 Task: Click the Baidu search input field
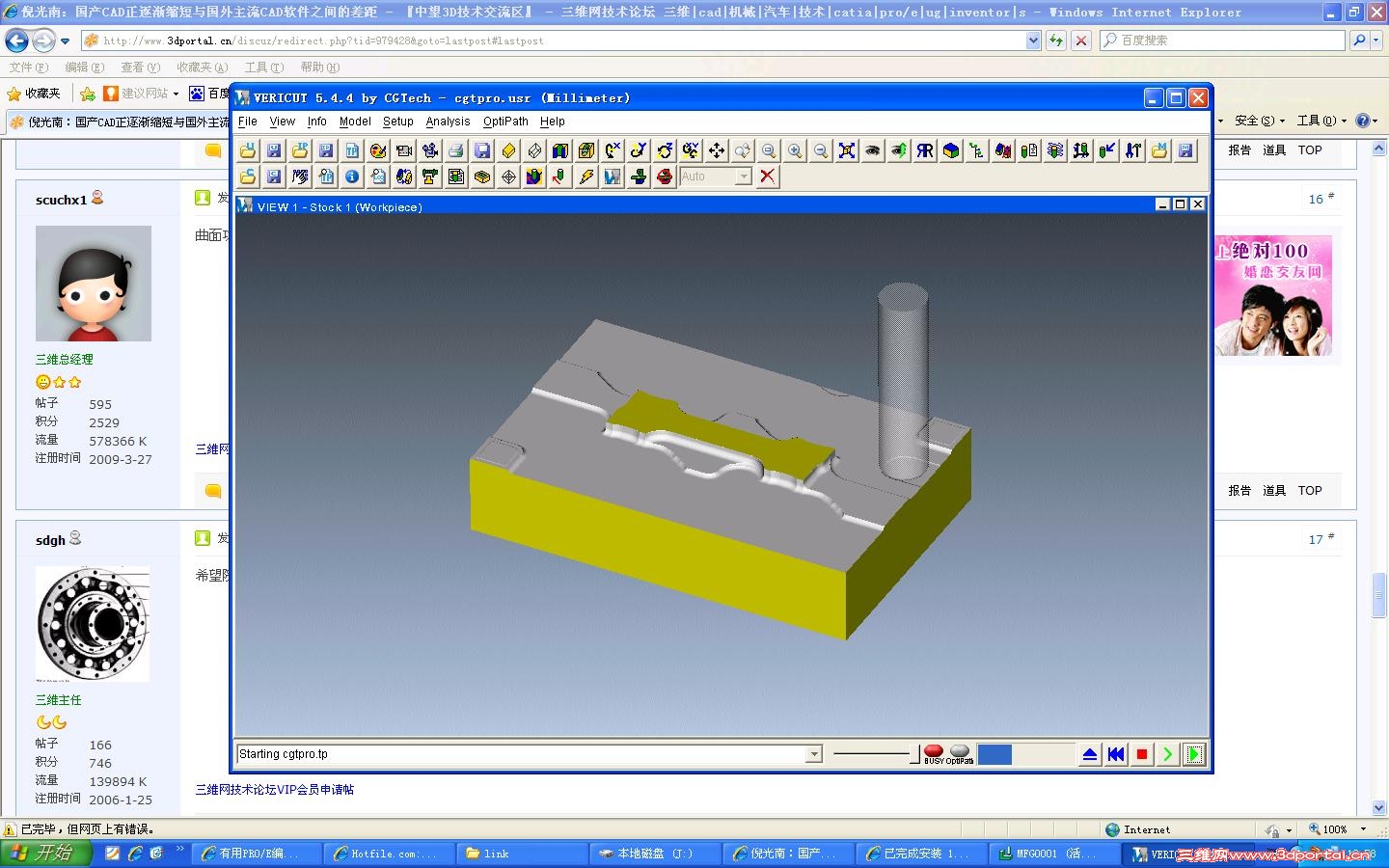point(1222,41)
